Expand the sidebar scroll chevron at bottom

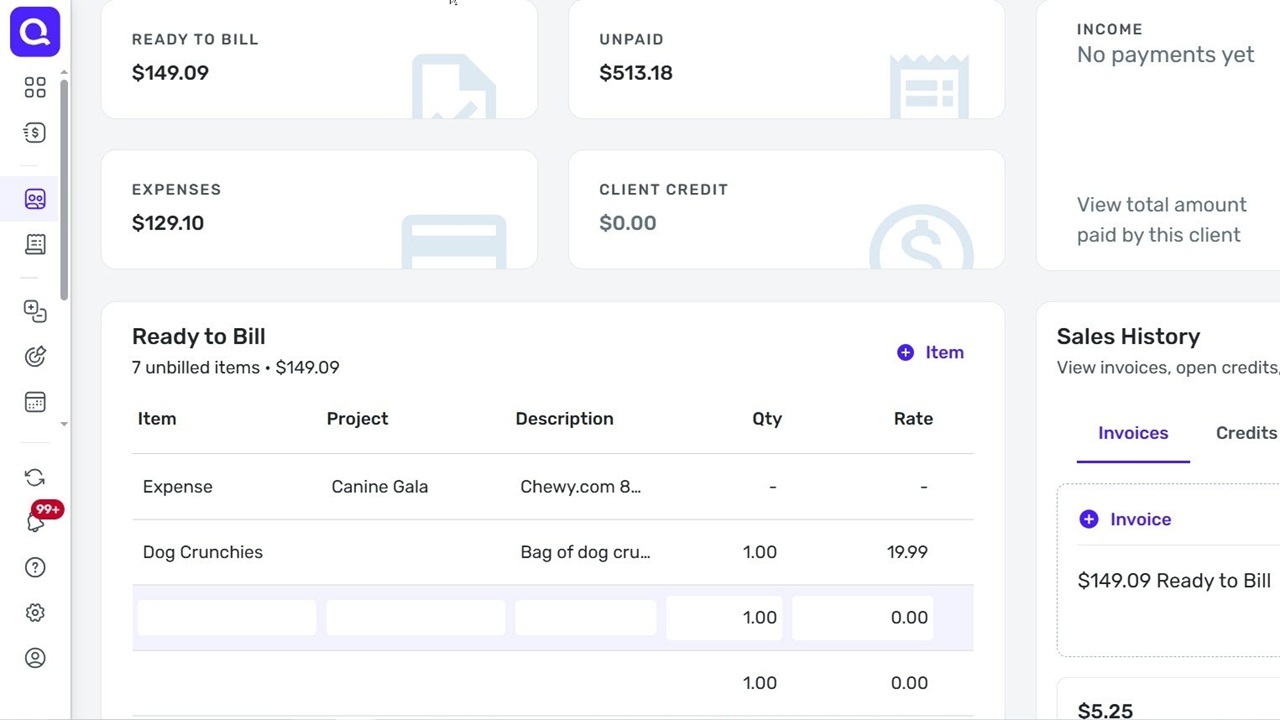point(63,424)
